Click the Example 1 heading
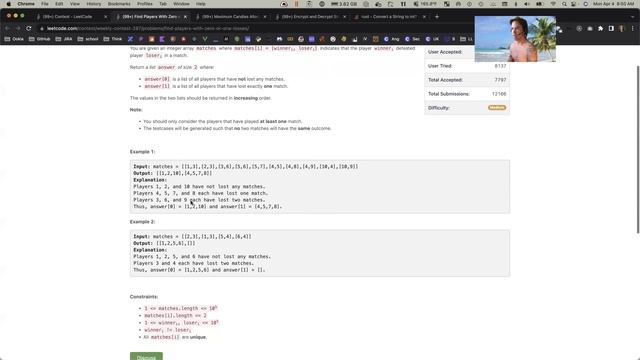 (x=142, y=151)
